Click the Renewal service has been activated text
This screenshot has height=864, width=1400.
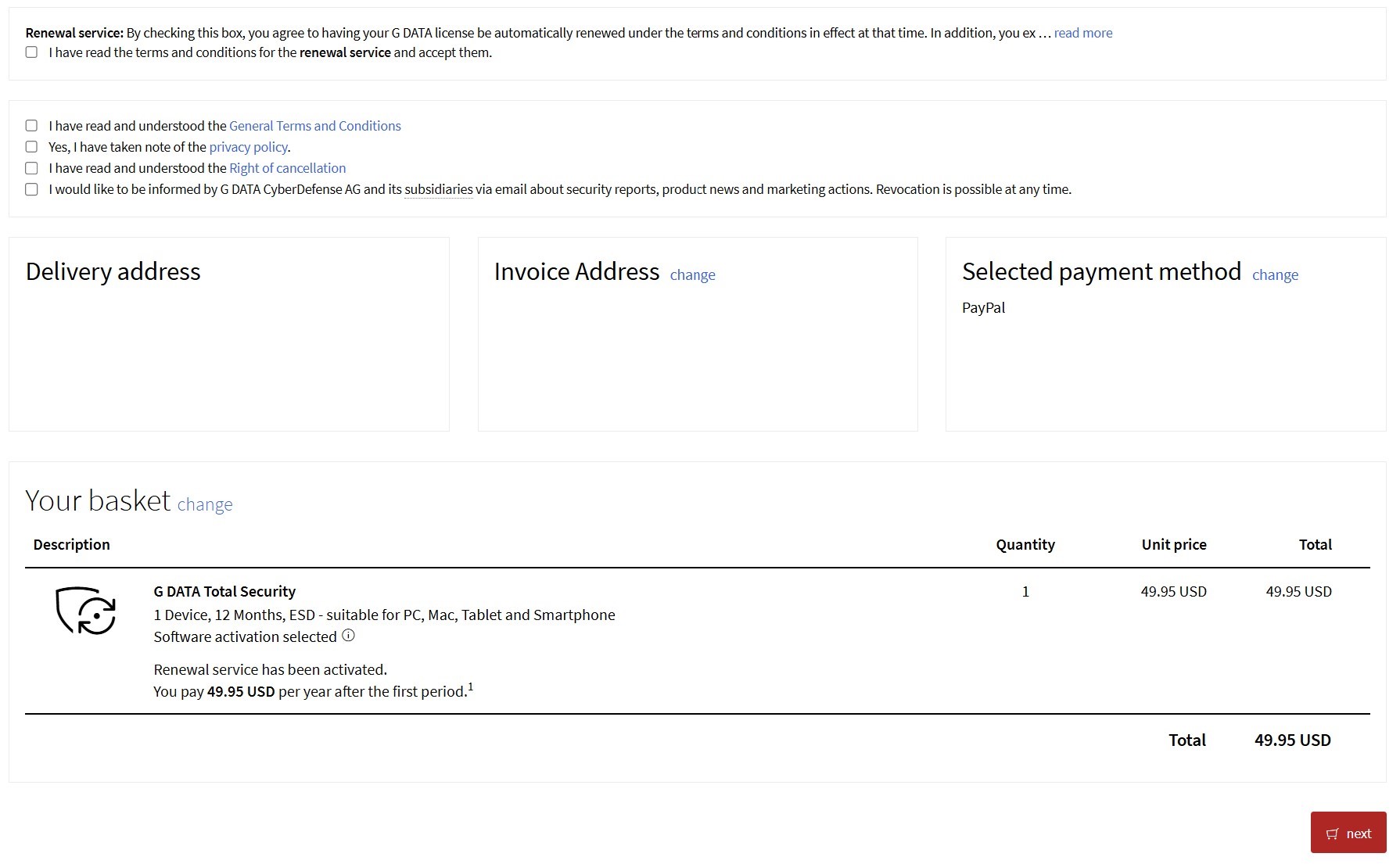point(271,670)
